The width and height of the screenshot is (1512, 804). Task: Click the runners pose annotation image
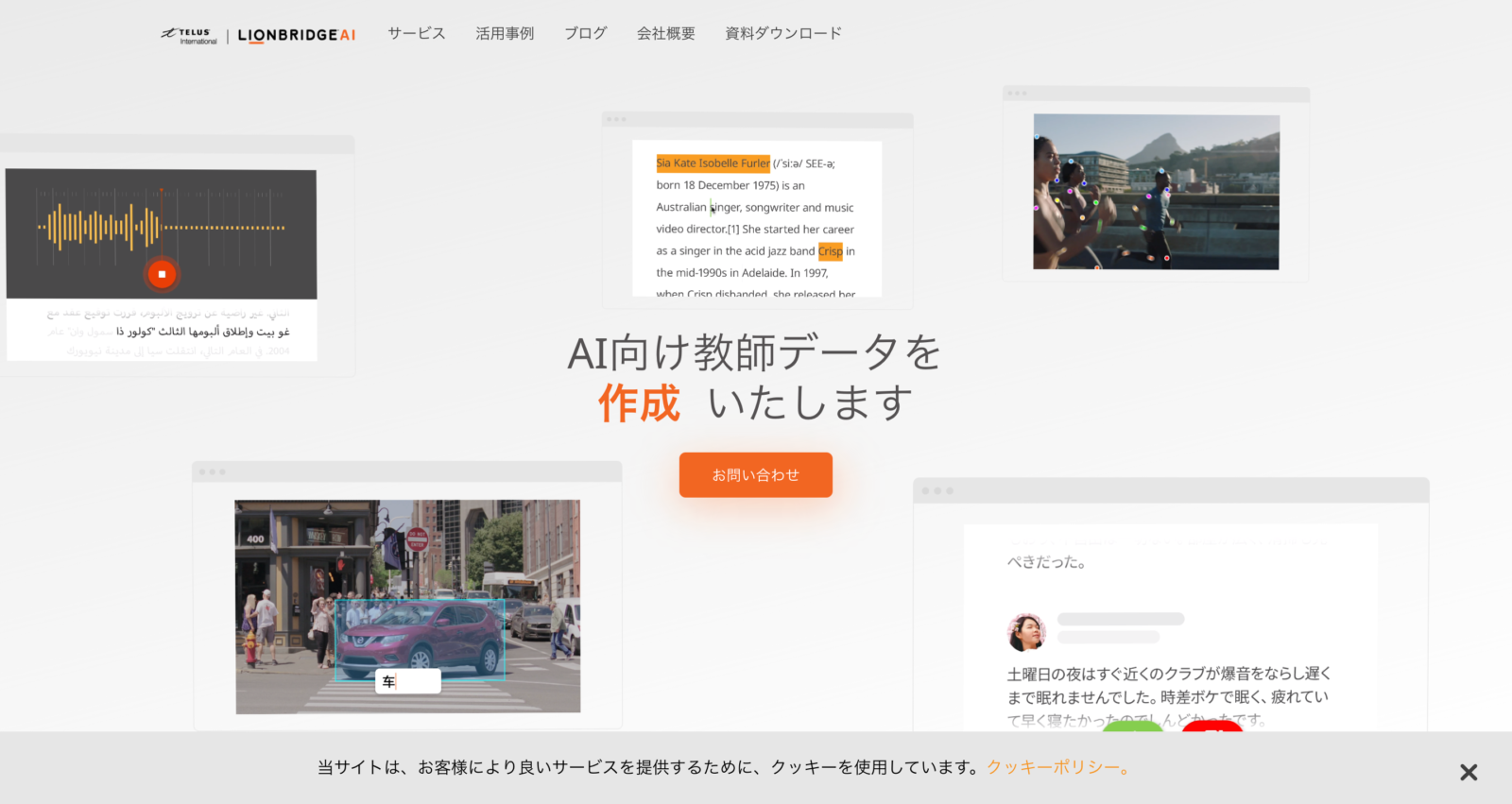(x=1156, y=192)
